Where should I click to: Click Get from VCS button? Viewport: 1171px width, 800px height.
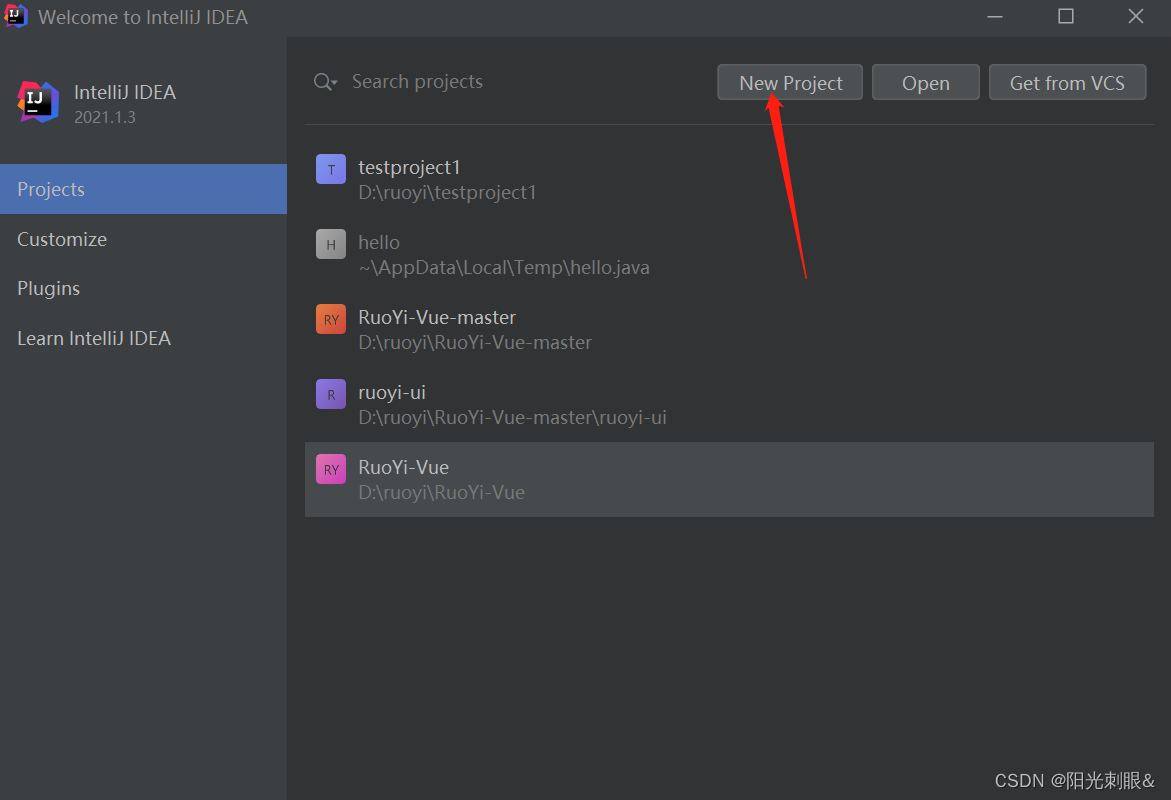click(1067, 82)
